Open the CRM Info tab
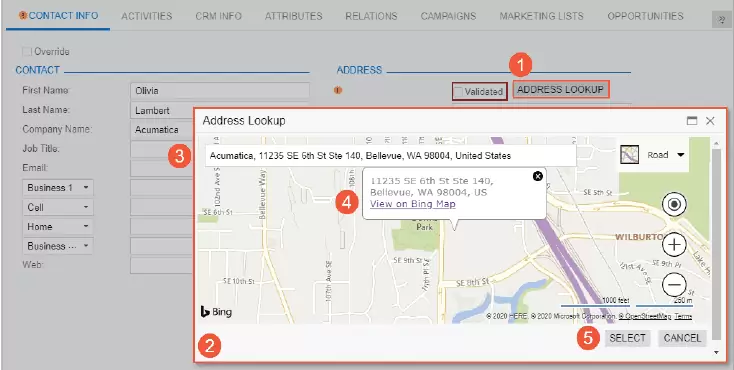 coord(219,16)
